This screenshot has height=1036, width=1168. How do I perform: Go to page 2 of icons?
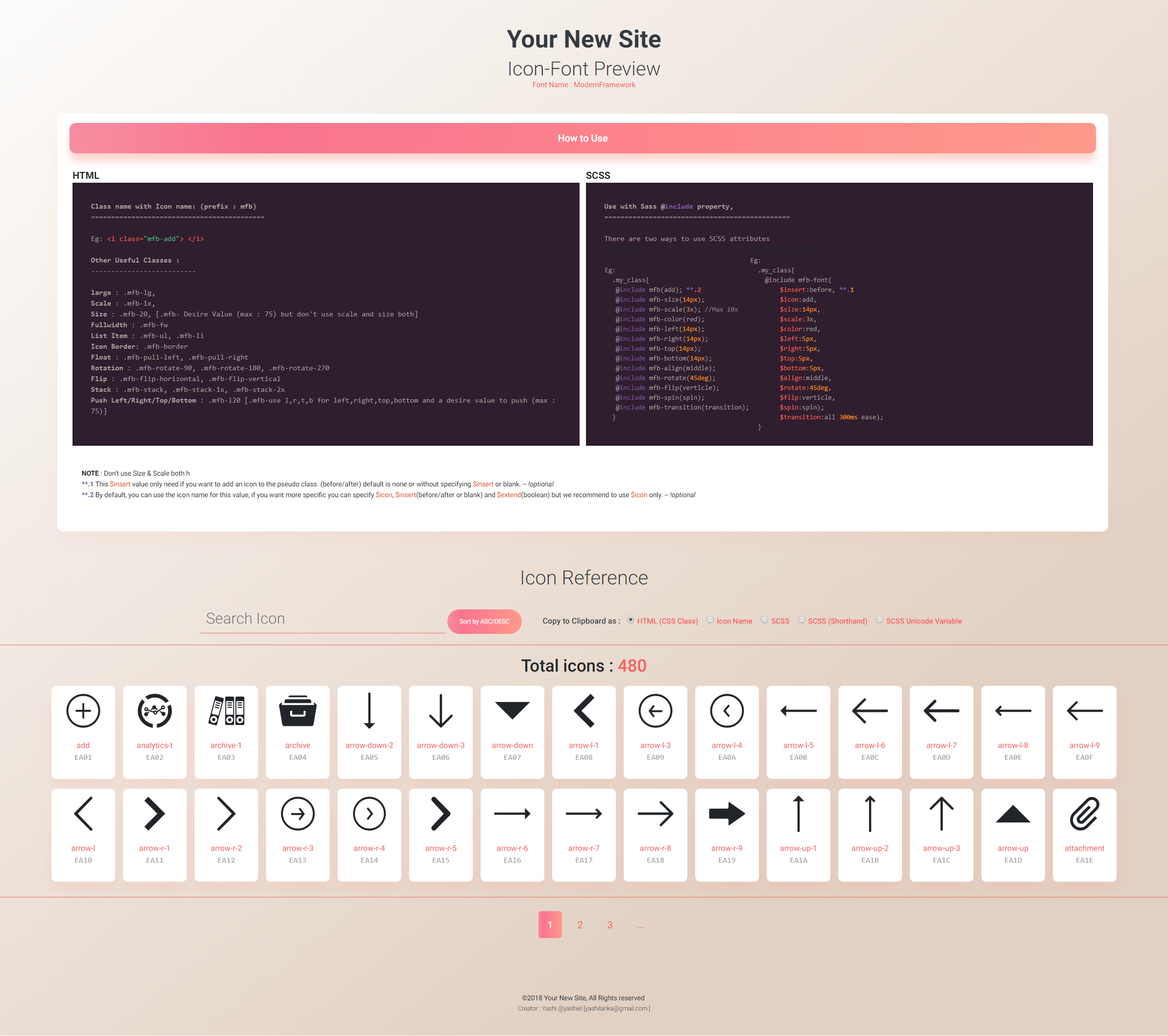tap(580, 925)
